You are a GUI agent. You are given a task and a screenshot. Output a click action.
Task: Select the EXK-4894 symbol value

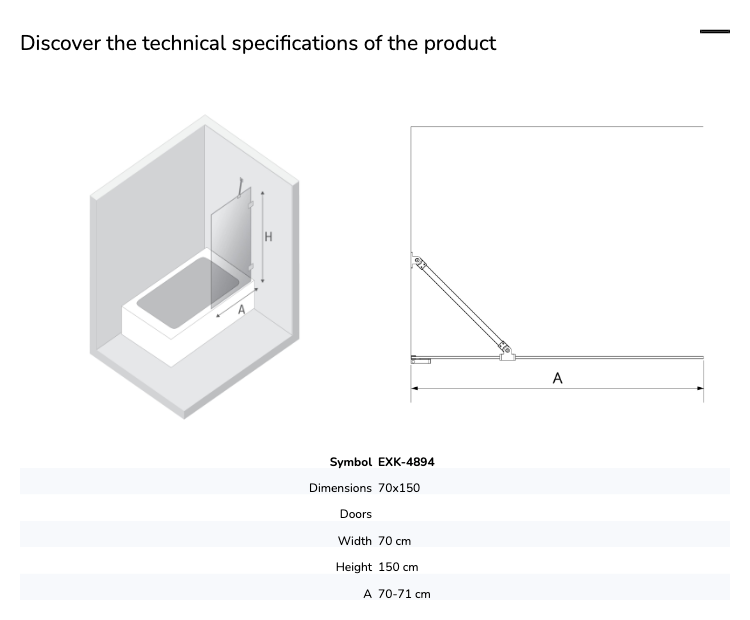click(x=406, y=462)
